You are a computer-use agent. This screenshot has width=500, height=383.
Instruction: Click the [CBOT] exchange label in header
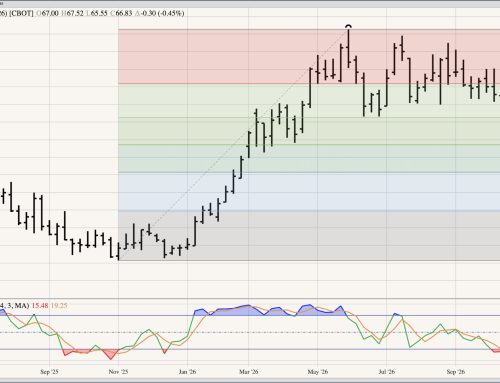coord(21,13)
